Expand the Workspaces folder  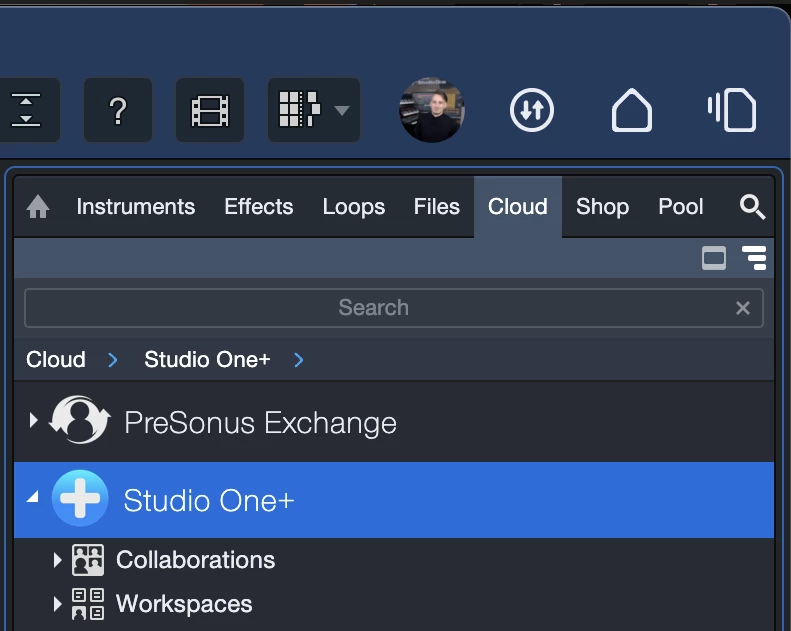[58, 604]
